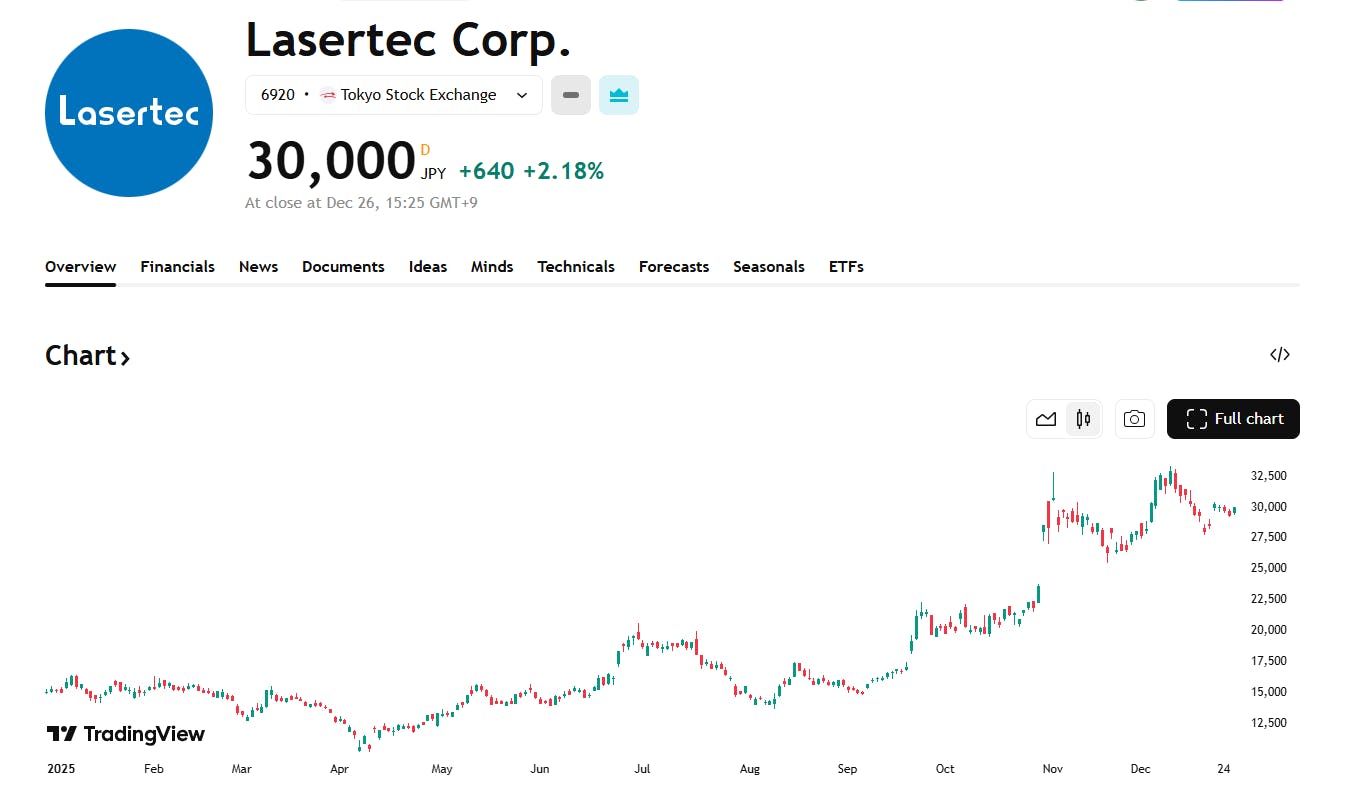The width and height of the screenshot is (1350, 805).
Task: Switch chart to area style
Action: point(1046,419)
